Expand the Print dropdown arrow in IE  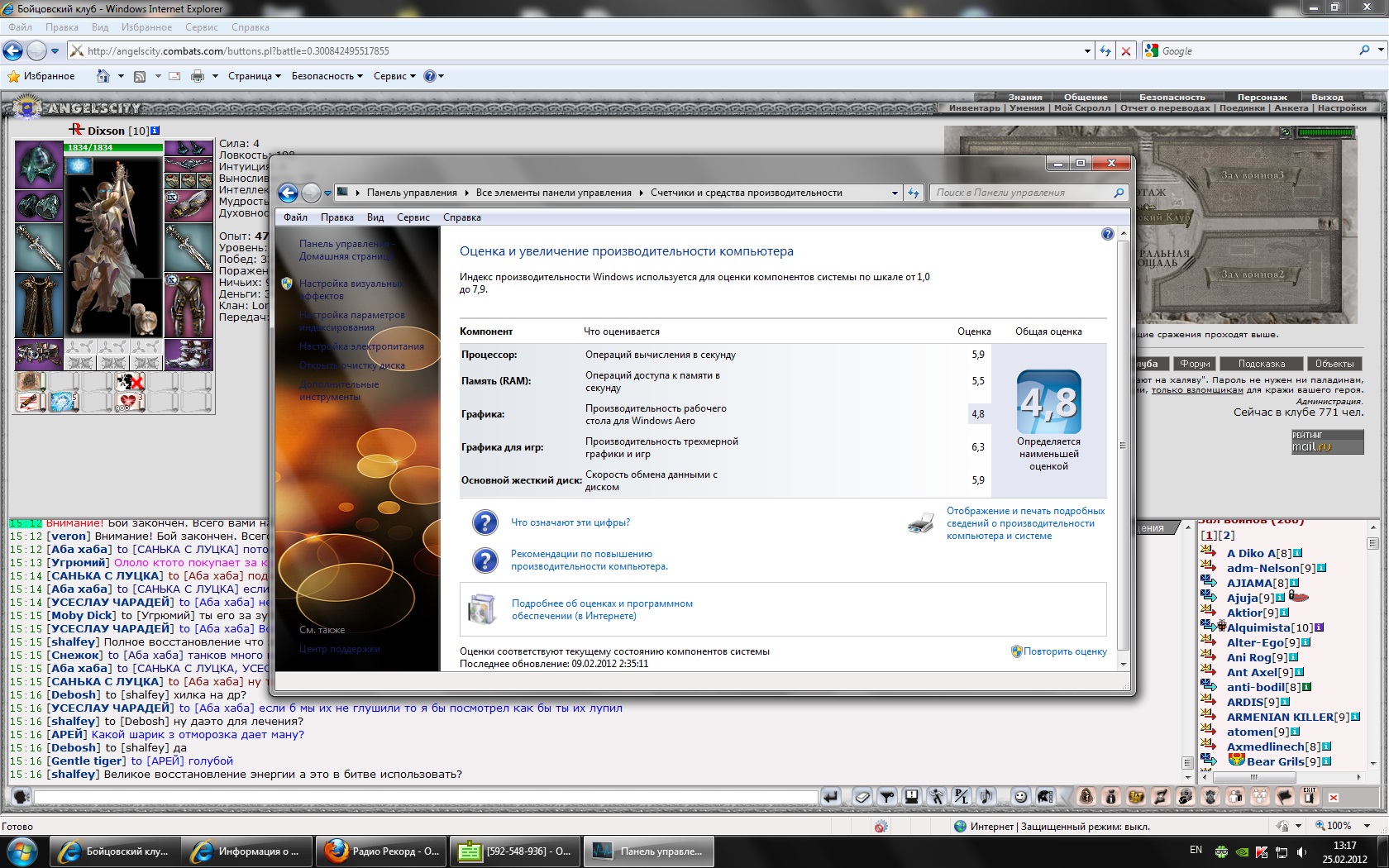click(215, 76)
